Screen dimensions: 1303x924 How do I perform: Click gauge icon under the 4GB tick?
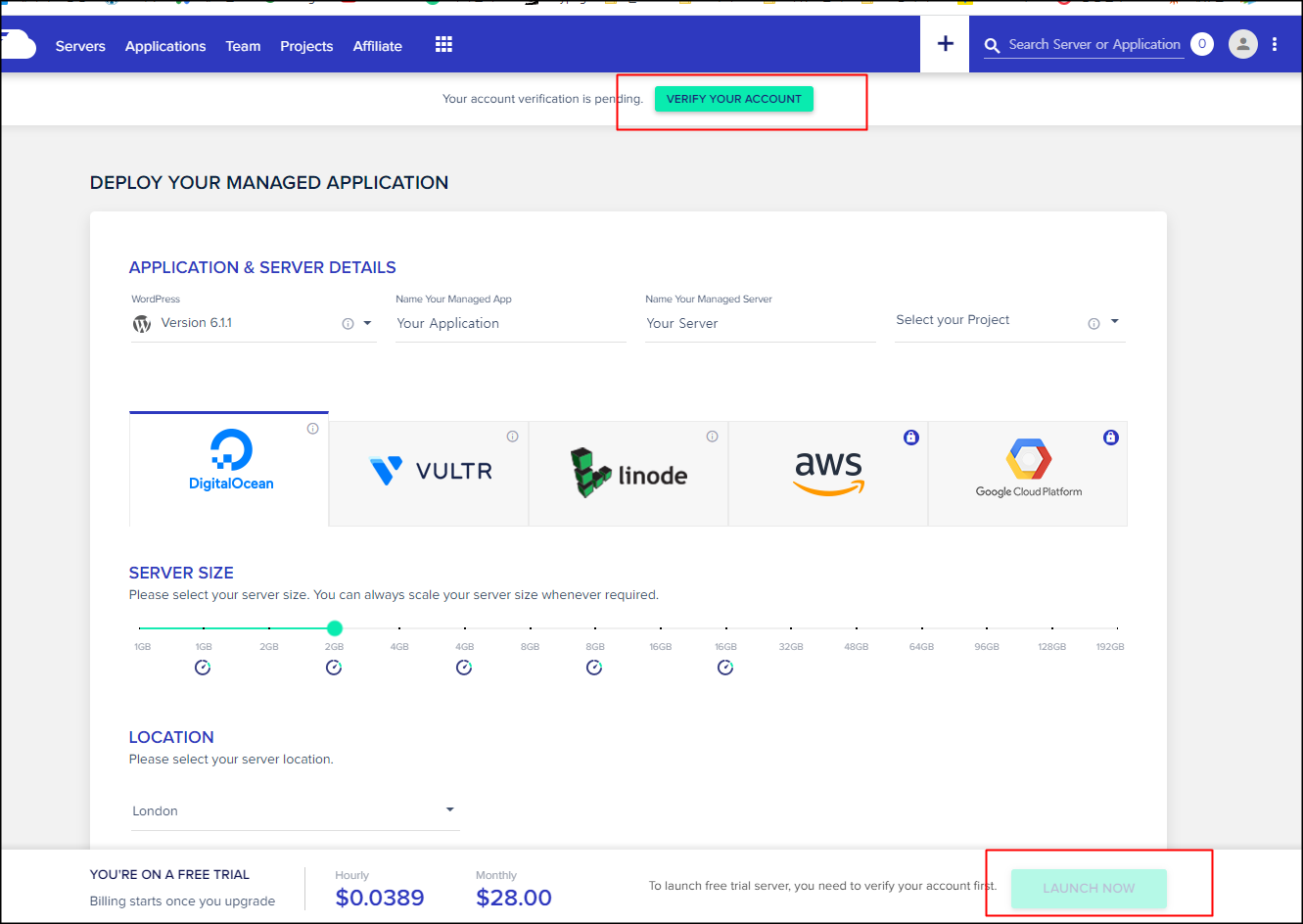464,668
